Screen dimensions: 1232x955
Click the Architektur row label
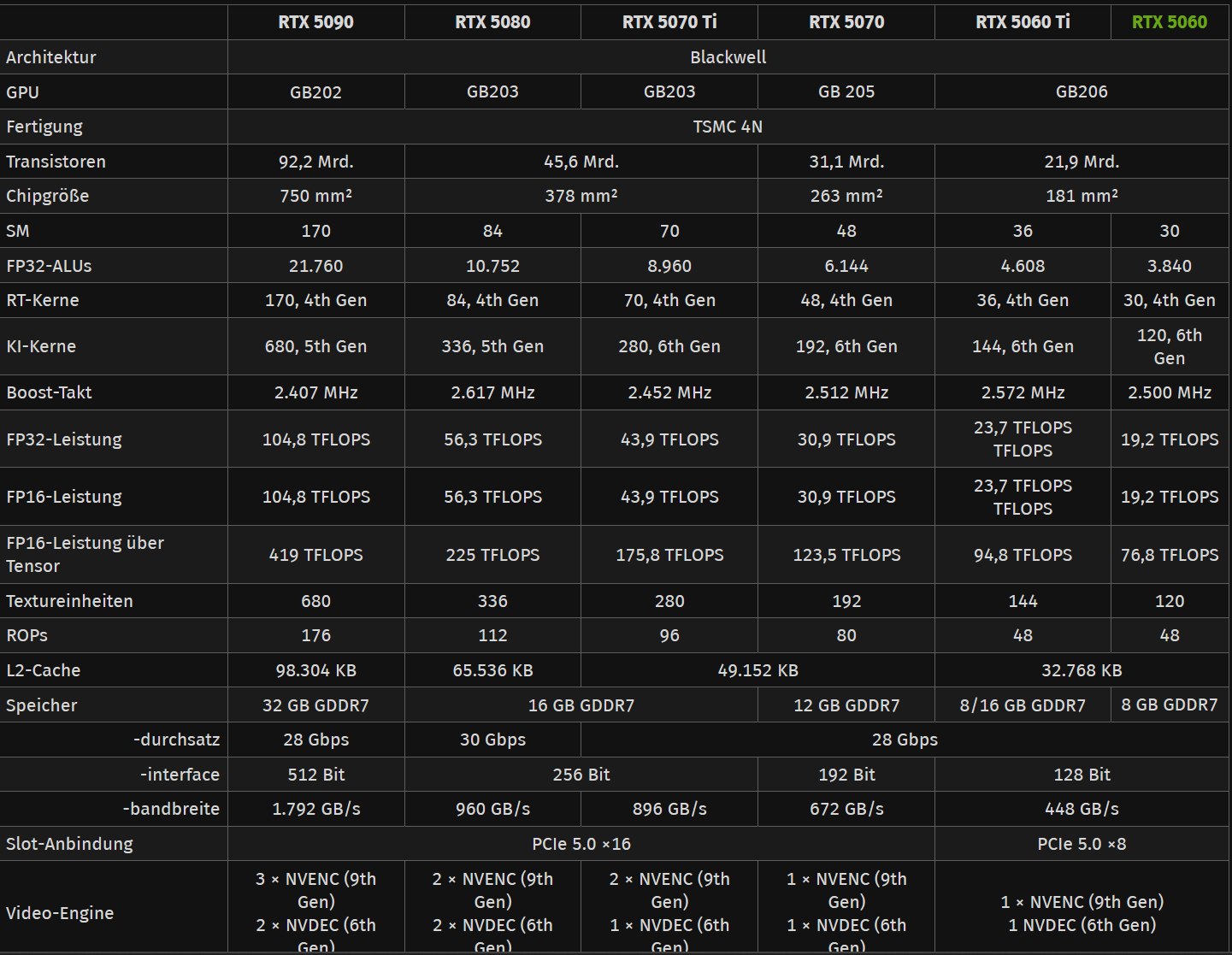51,57
